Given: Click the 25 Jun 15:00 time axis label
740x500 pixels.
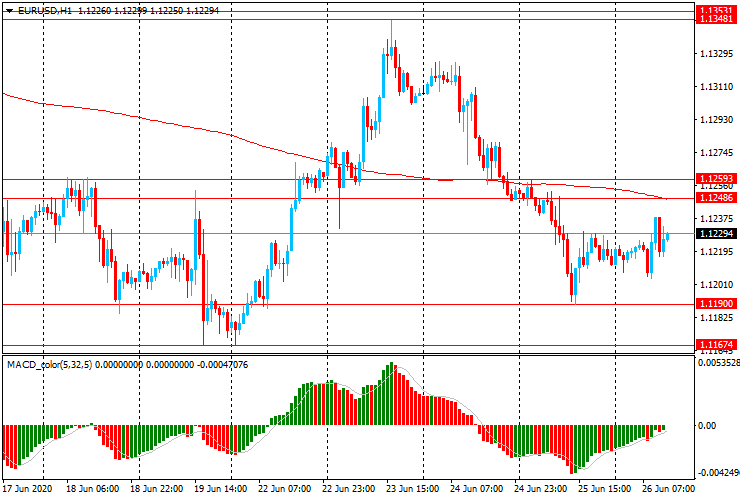Looking at the screenshot, I should (x=605, y=488).
